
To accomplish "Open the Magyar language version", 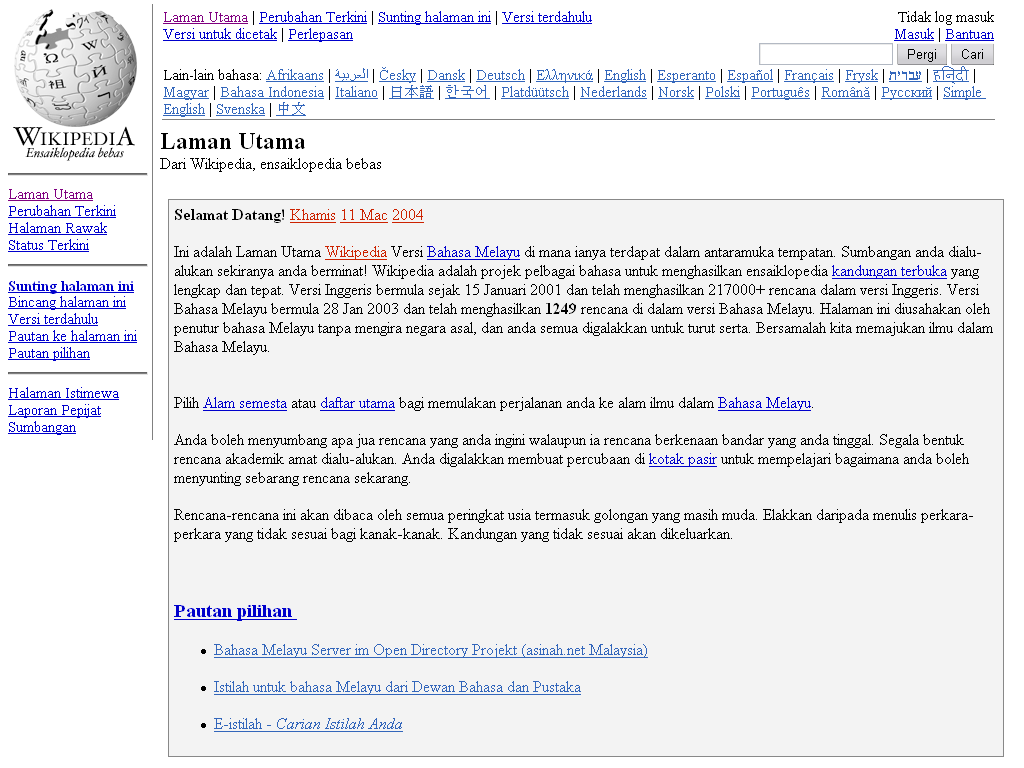I will pos(186,93).
